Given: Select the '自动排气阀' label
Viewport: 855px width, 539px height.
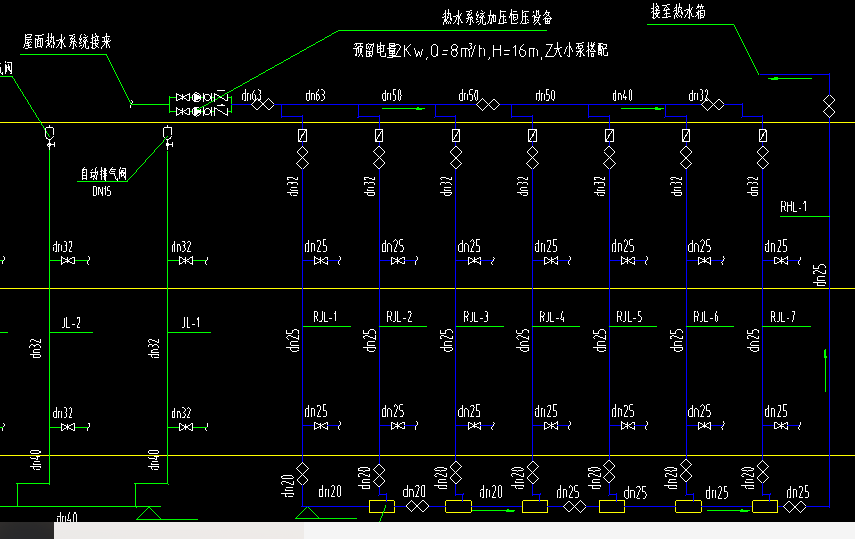Looking at the screenshot, I should click(x=104, y=174).
